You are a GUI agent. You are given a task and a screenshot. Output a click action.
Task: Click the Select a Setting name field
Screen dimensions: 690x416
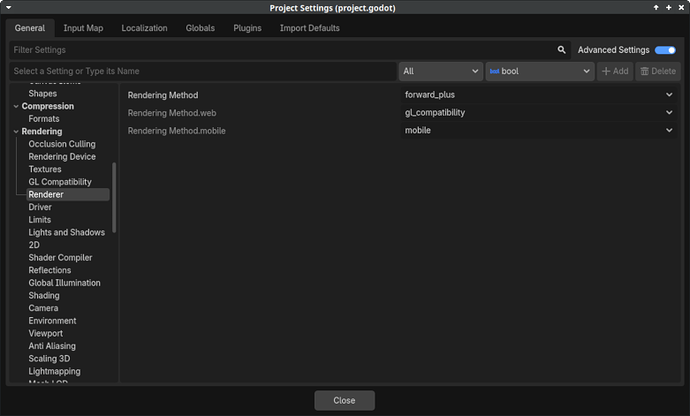[x=203, y=71]
